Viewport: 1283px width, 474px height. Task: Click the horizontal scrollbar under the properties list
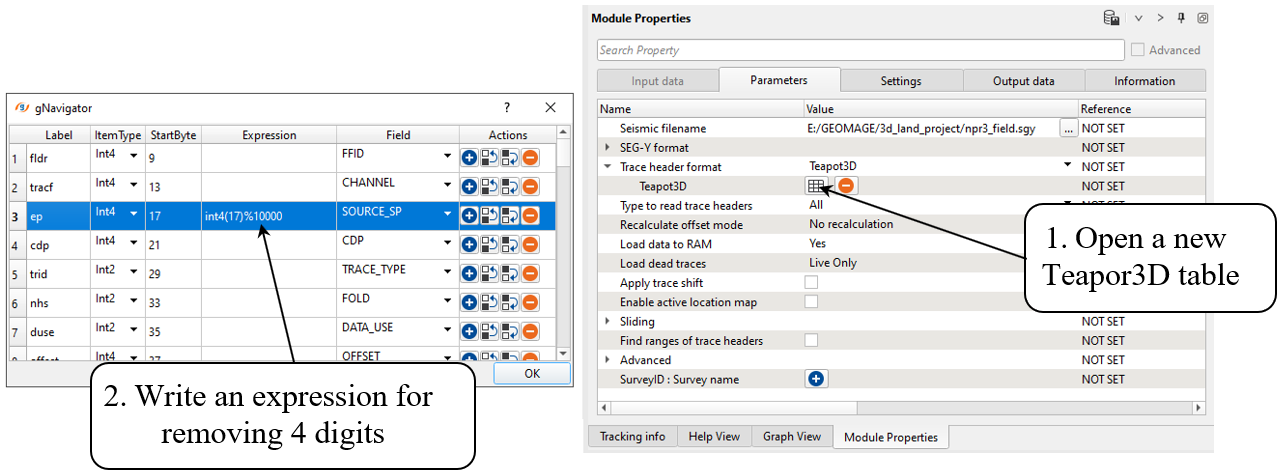click(900, 407)
